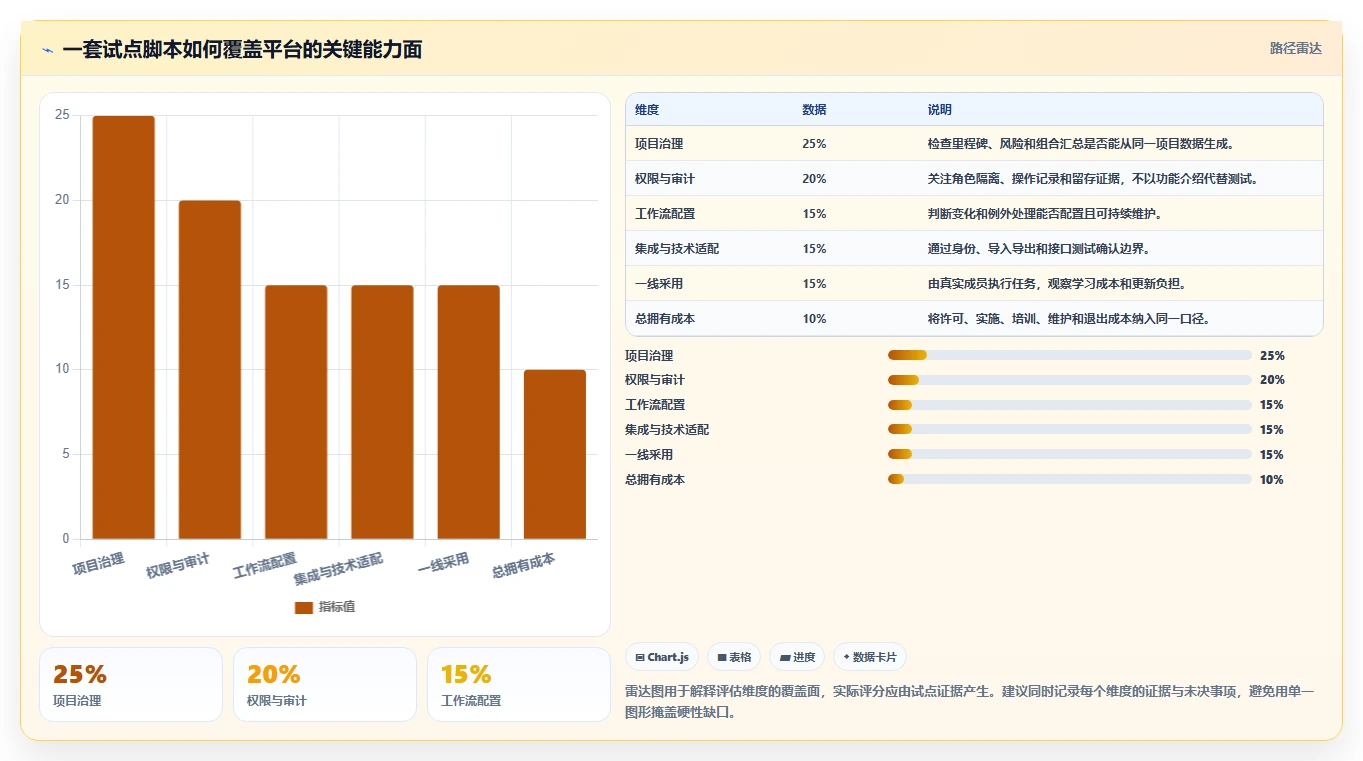Click the 指标值 legend text
Screen dimensions: 1363x761
[x=337, y=608]
